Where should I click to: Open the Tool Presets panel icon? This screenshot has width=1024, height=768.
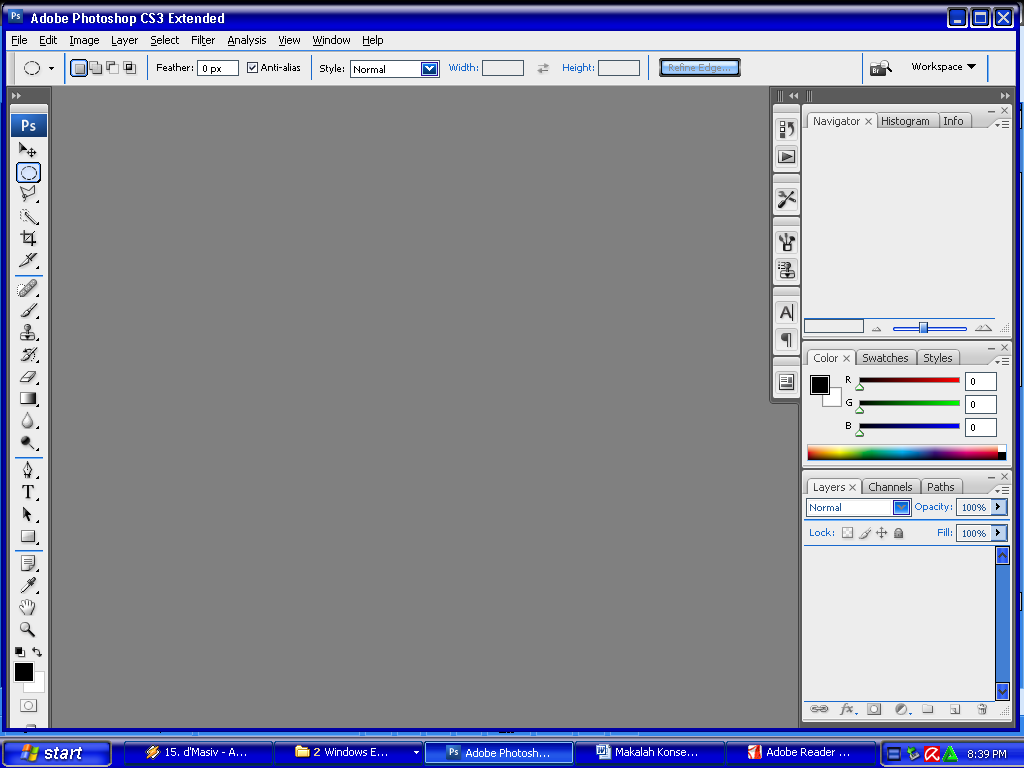pos(786,199)
